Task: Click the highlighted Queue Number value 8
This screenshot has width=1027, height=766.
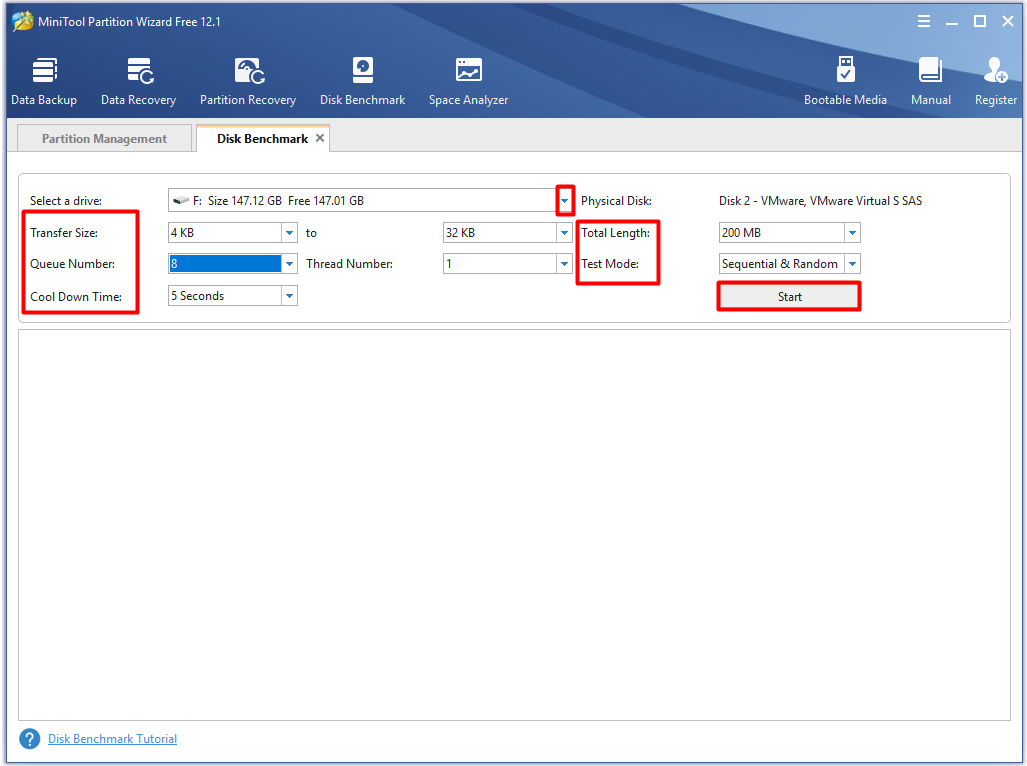Action: click(225, 264)
